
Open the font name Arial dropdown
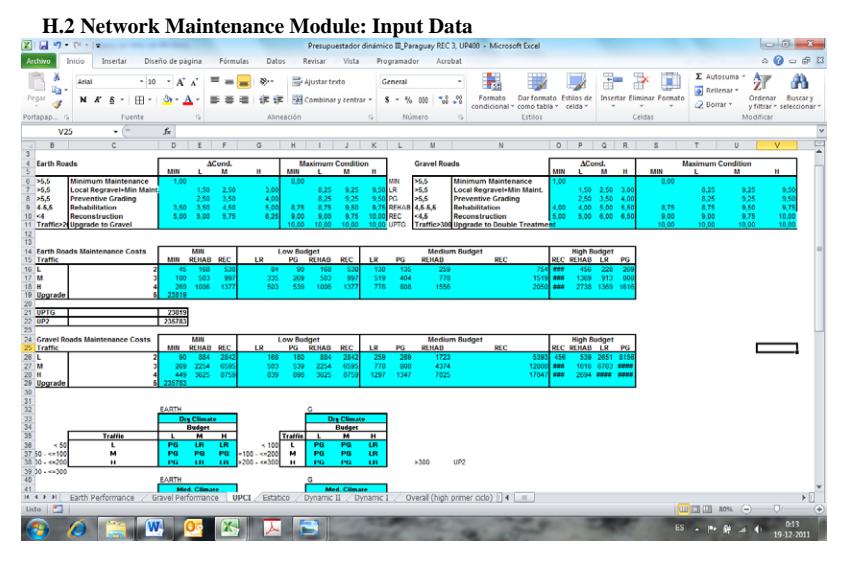coord(141,82)
